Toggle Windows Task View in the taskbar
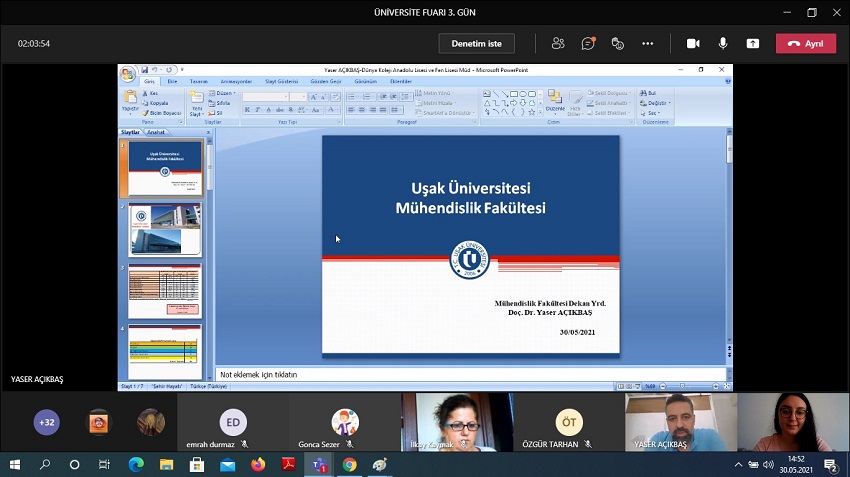The image size is (850, 477). click(x=105, y=465)
